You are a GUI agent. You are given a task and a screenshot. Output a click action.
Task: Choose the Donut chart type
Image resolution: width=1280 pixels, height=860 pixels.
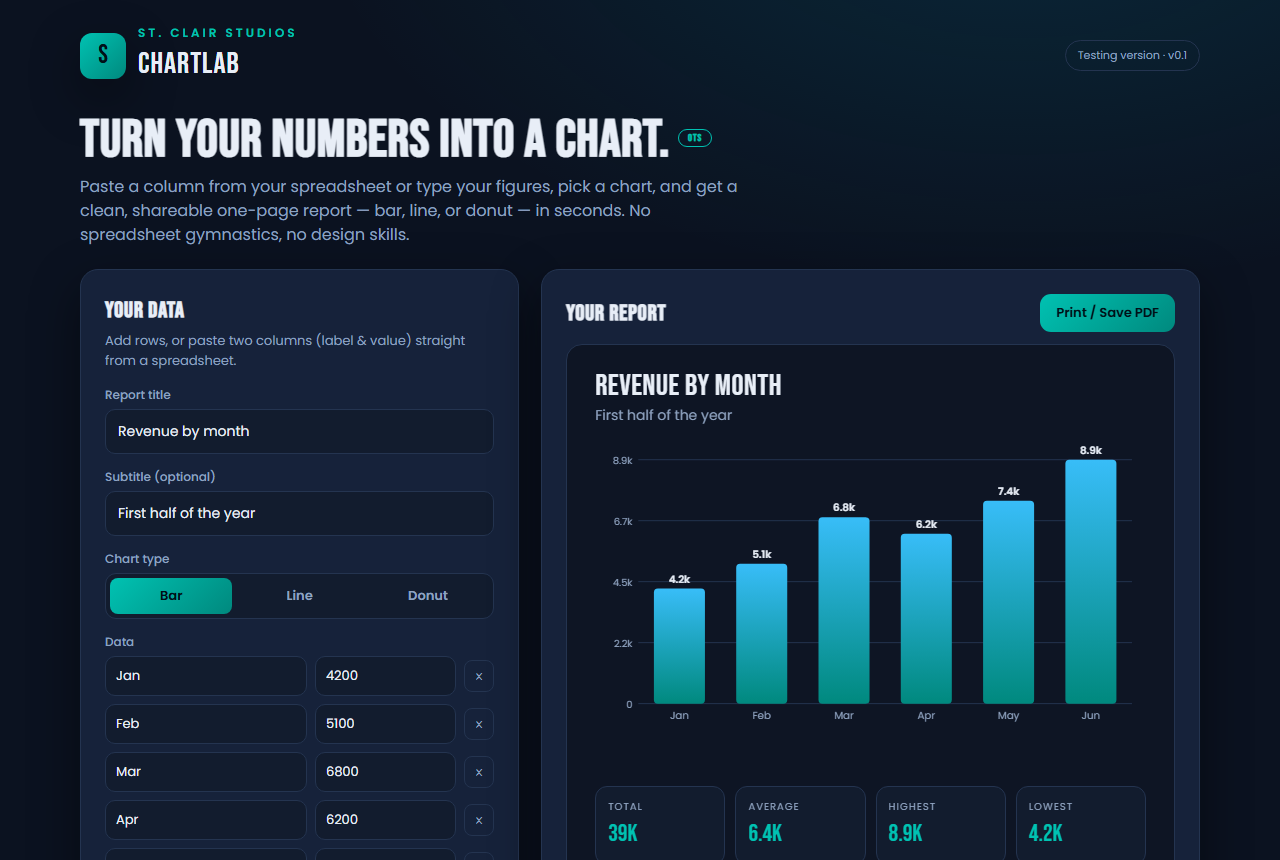point(428,596)
